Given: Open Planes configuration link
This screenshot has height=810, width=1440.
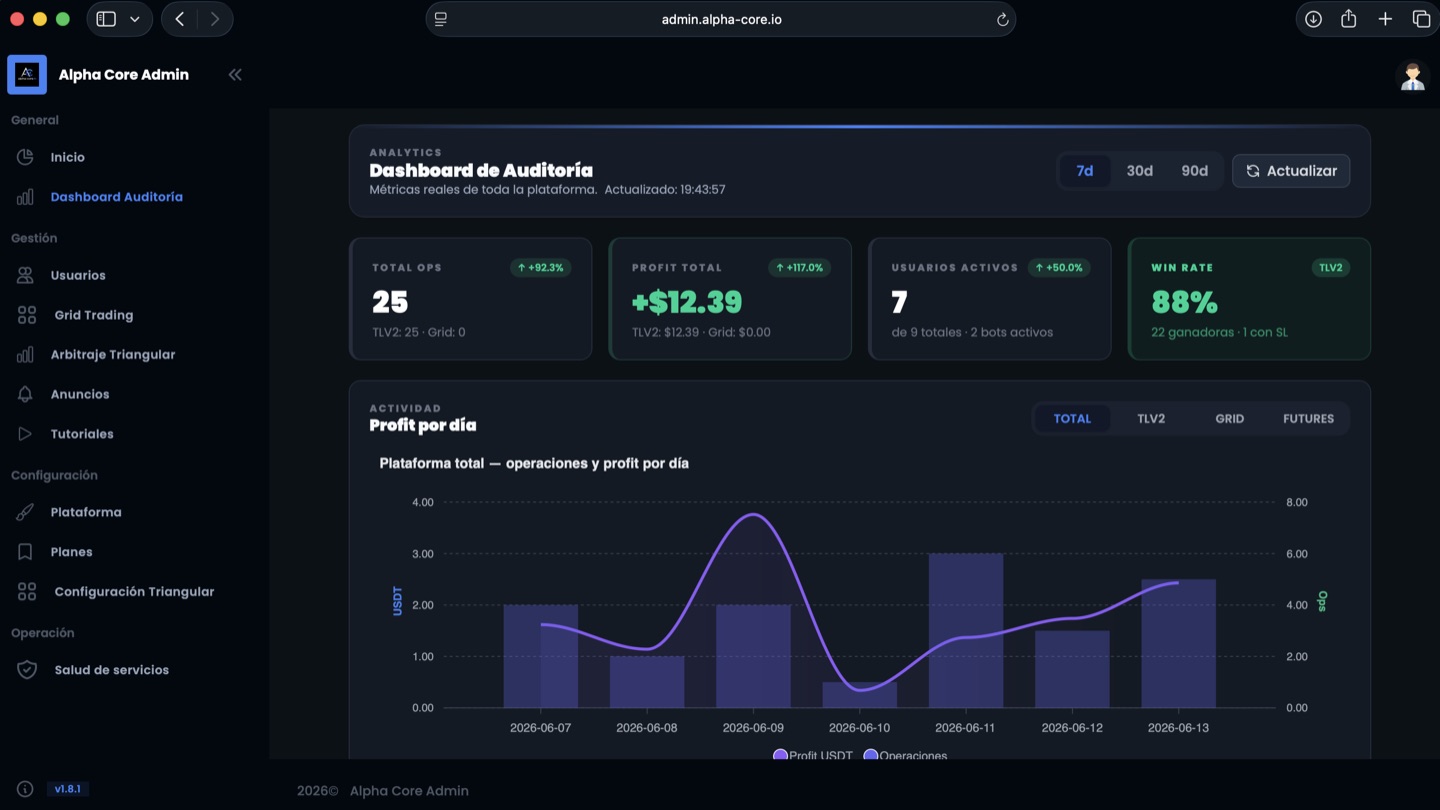Looking at the screenshot, I should point(72,552).
